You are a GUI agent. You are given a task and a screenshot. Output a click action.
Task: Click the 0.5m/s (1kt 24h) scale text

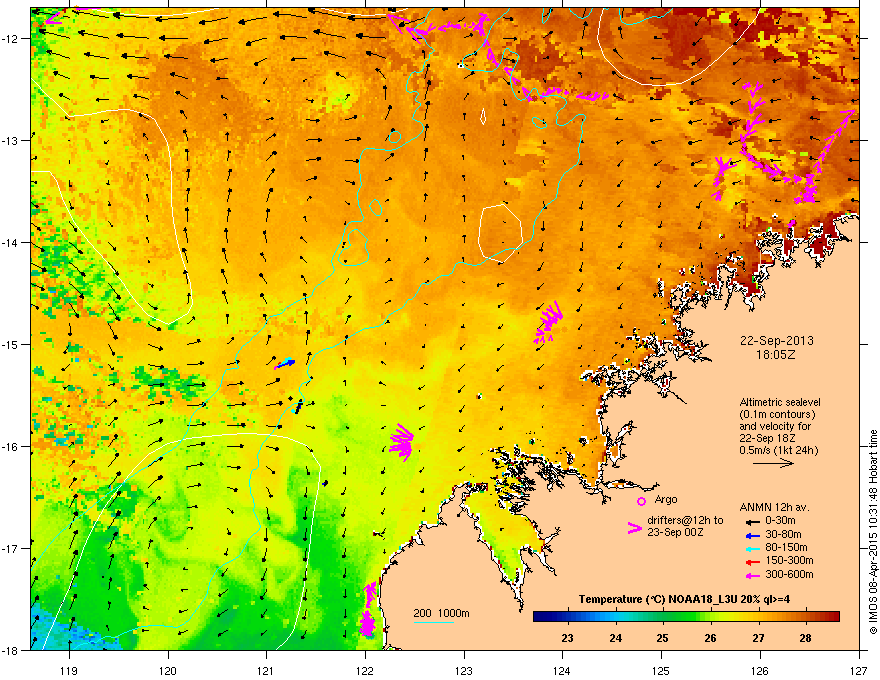click(x=778, y=450)
